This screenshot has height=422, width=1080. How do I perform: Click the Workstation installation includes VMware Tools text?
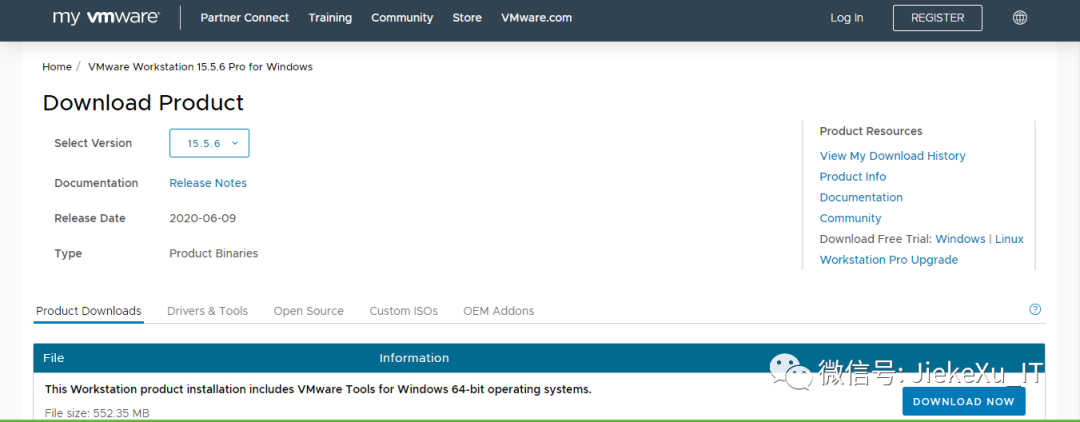(318, 389)
